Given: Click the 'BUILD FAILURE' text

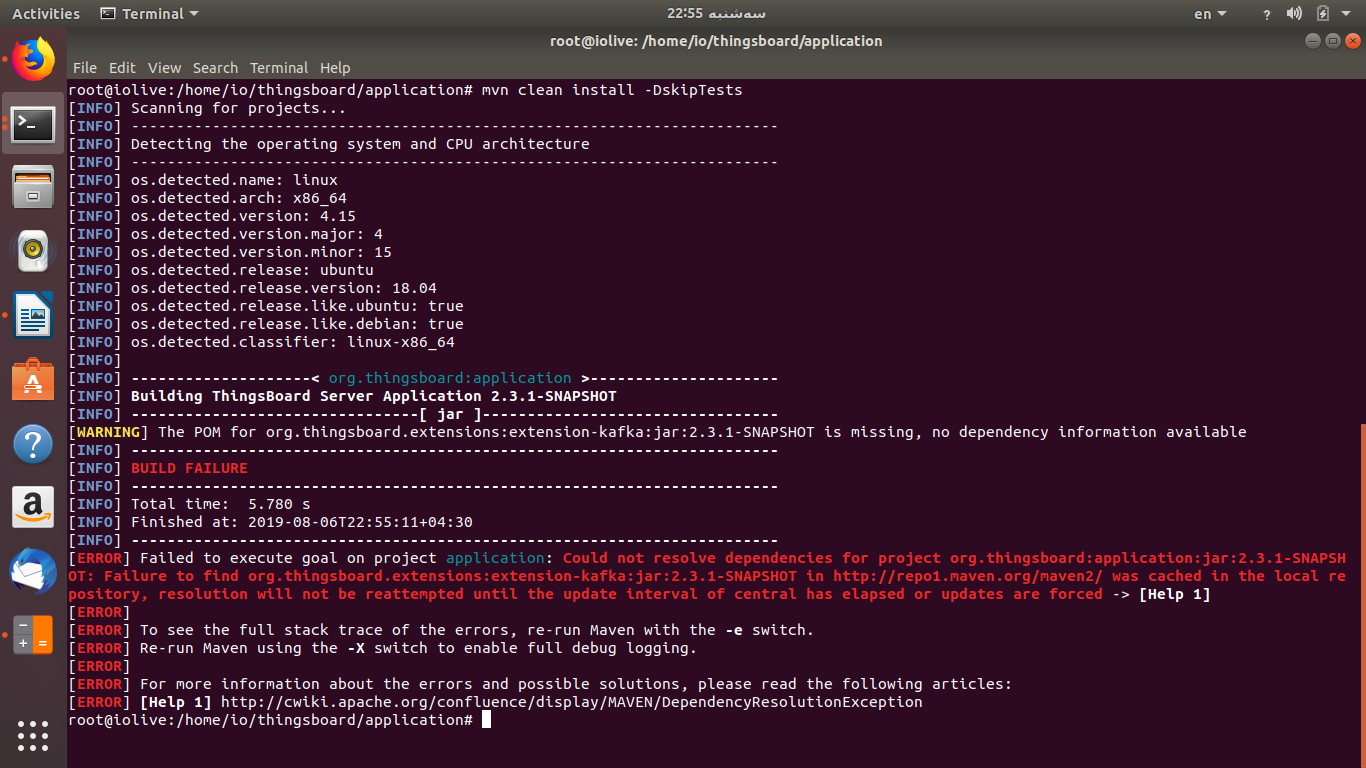Looking at the screenshot, I should point(189,468).
